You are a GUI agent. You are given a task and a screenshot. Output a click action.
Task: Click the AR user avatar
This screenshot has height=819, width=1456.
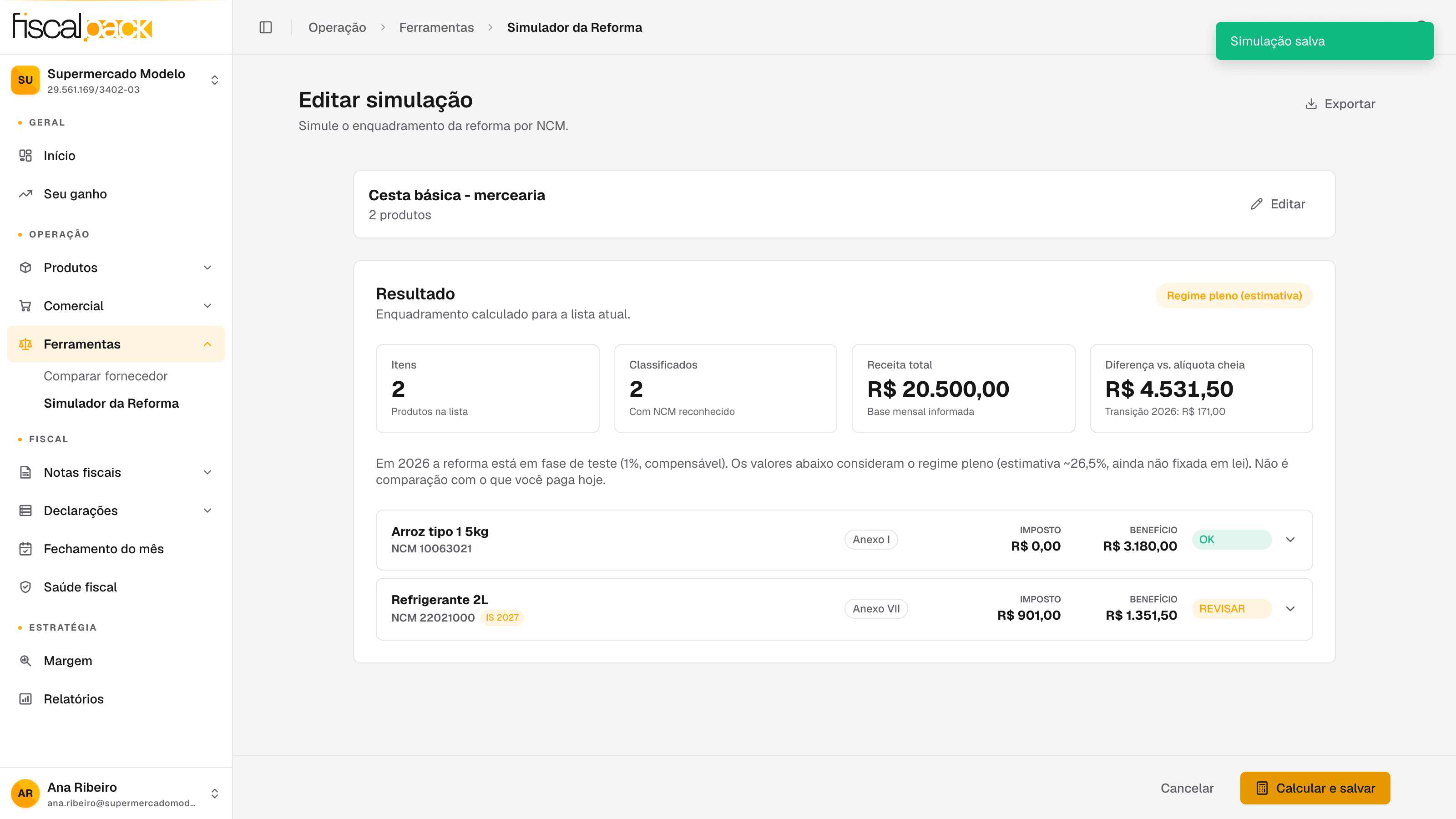(x=25, y=793)
